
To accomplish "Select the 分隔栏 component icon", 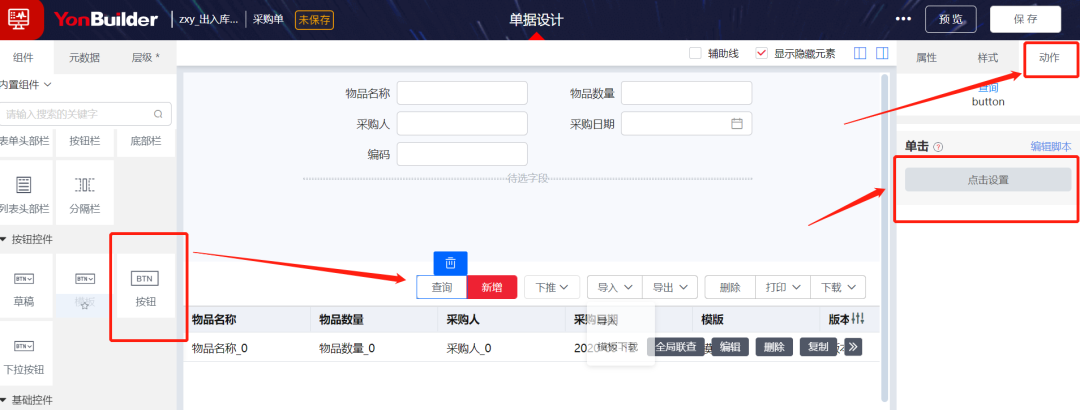I will [85, 185].
